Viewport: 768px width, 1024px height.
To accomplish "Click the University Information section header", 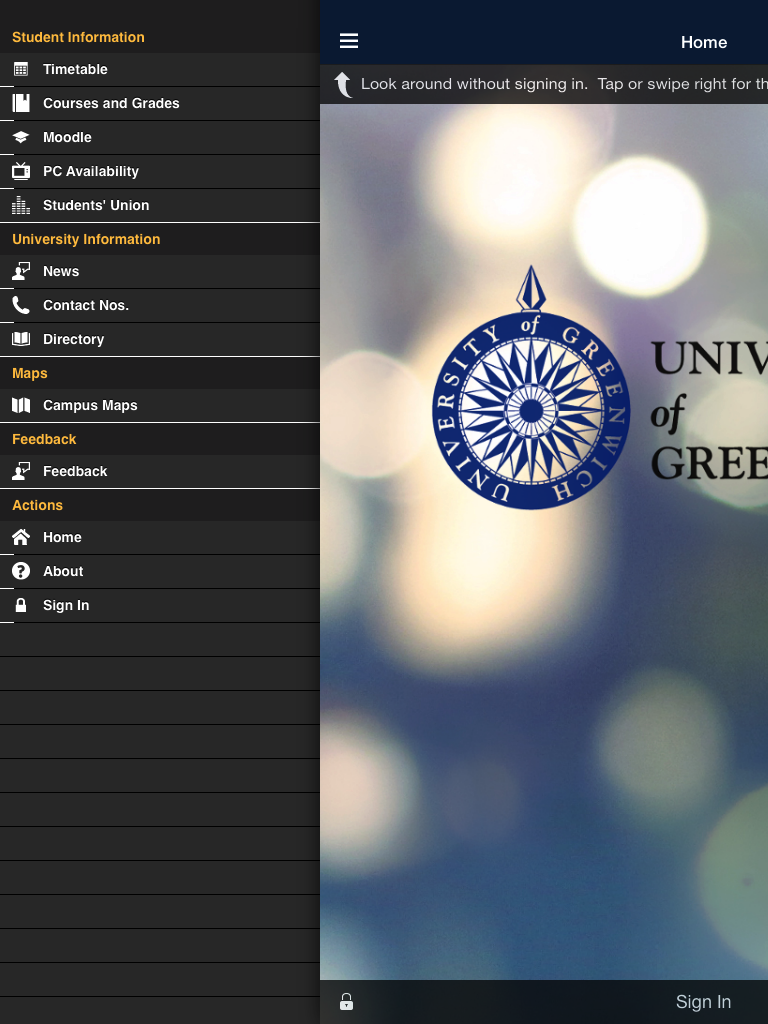I will pyautogui.click(x=86, y=239).
